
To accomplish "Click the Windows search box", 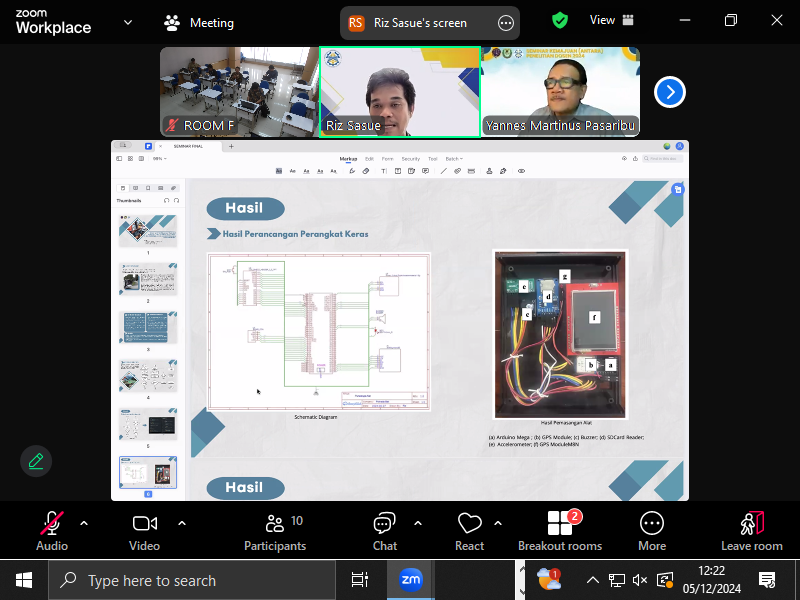I will (x=192, y=580).
